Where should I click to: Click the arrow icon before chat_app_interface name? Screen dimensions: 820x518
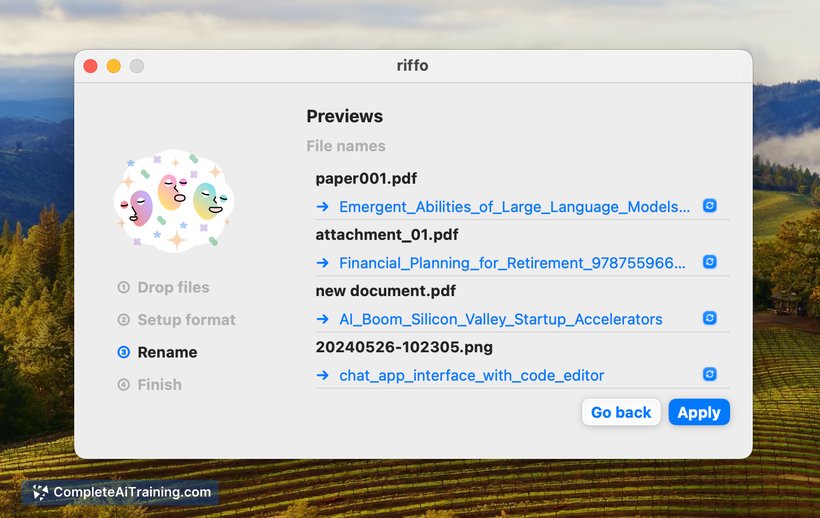point(323,375)
